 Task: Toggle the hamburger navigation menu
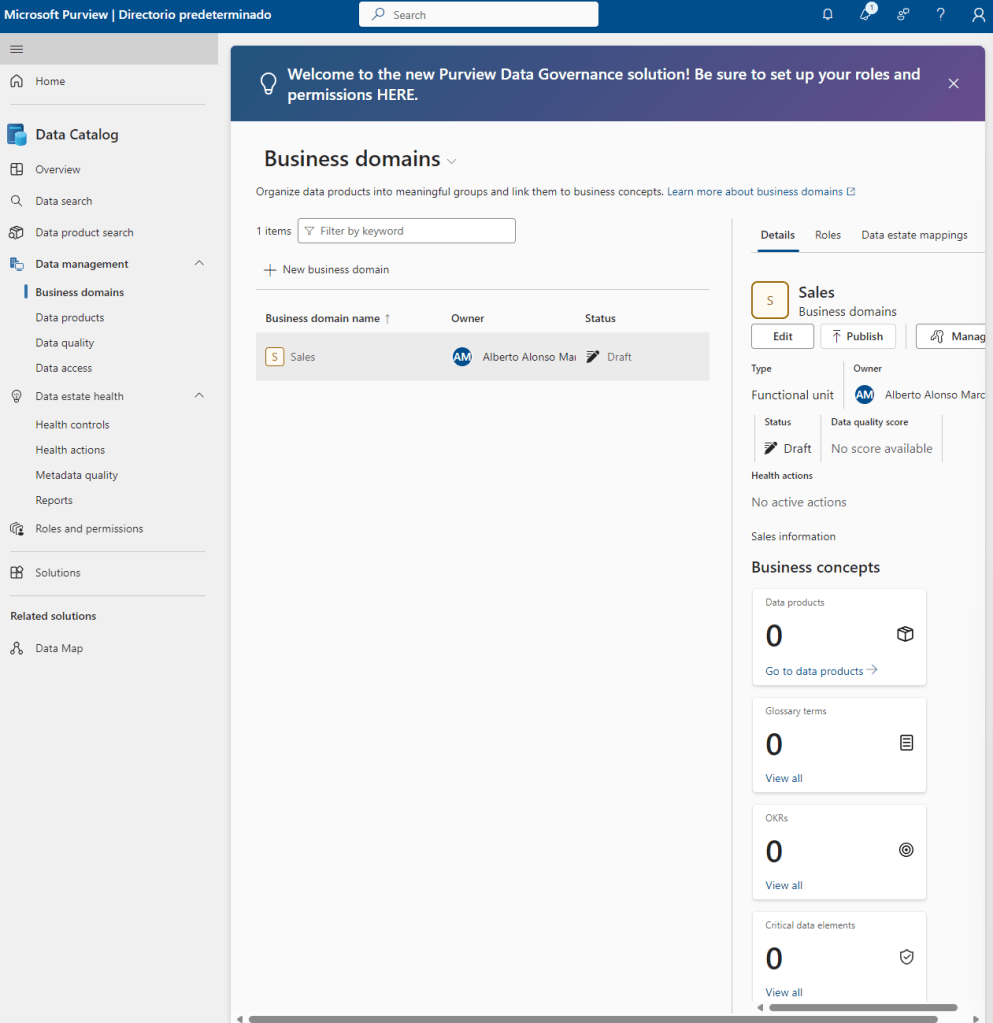(16, 49)
